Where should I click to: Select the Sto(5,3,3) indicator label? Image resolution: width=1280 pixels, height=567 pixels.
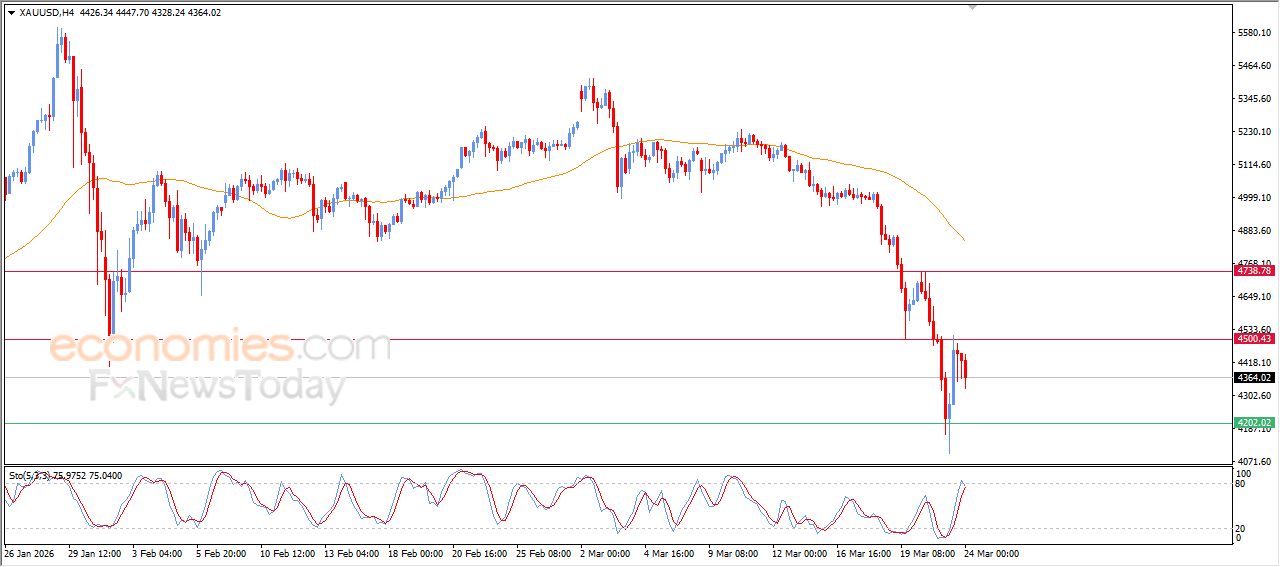pyautogui.click(x=30, y=476)
